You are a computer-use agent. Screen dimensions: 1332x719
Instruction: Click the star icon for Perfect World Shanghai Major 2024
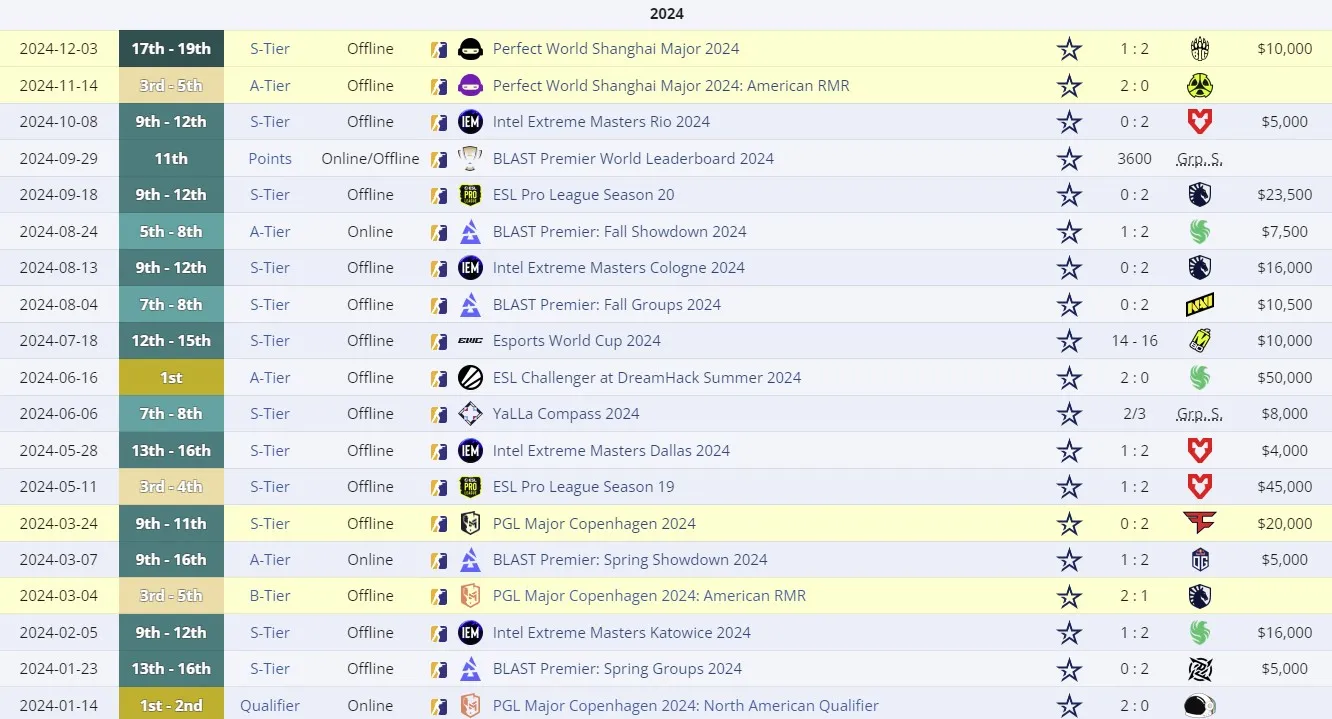pyautogui.click(x=1069, y=49)
